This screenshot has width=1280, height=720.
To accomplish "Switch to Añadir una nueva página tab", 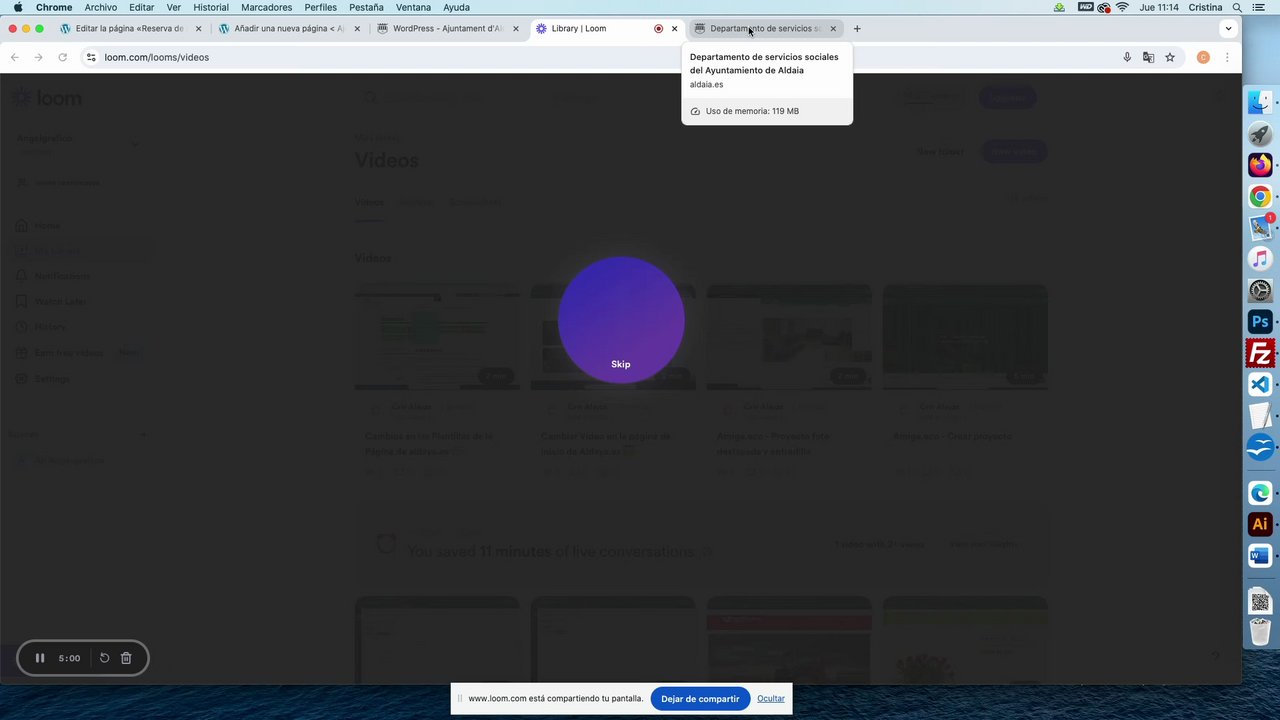I will coord(290,29).
